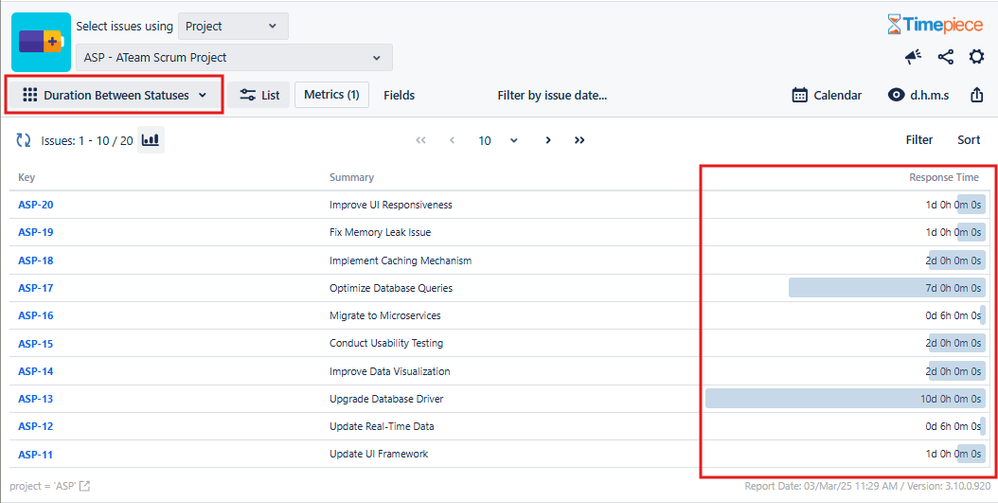Click the Key column header

click(x=27, y=177)
